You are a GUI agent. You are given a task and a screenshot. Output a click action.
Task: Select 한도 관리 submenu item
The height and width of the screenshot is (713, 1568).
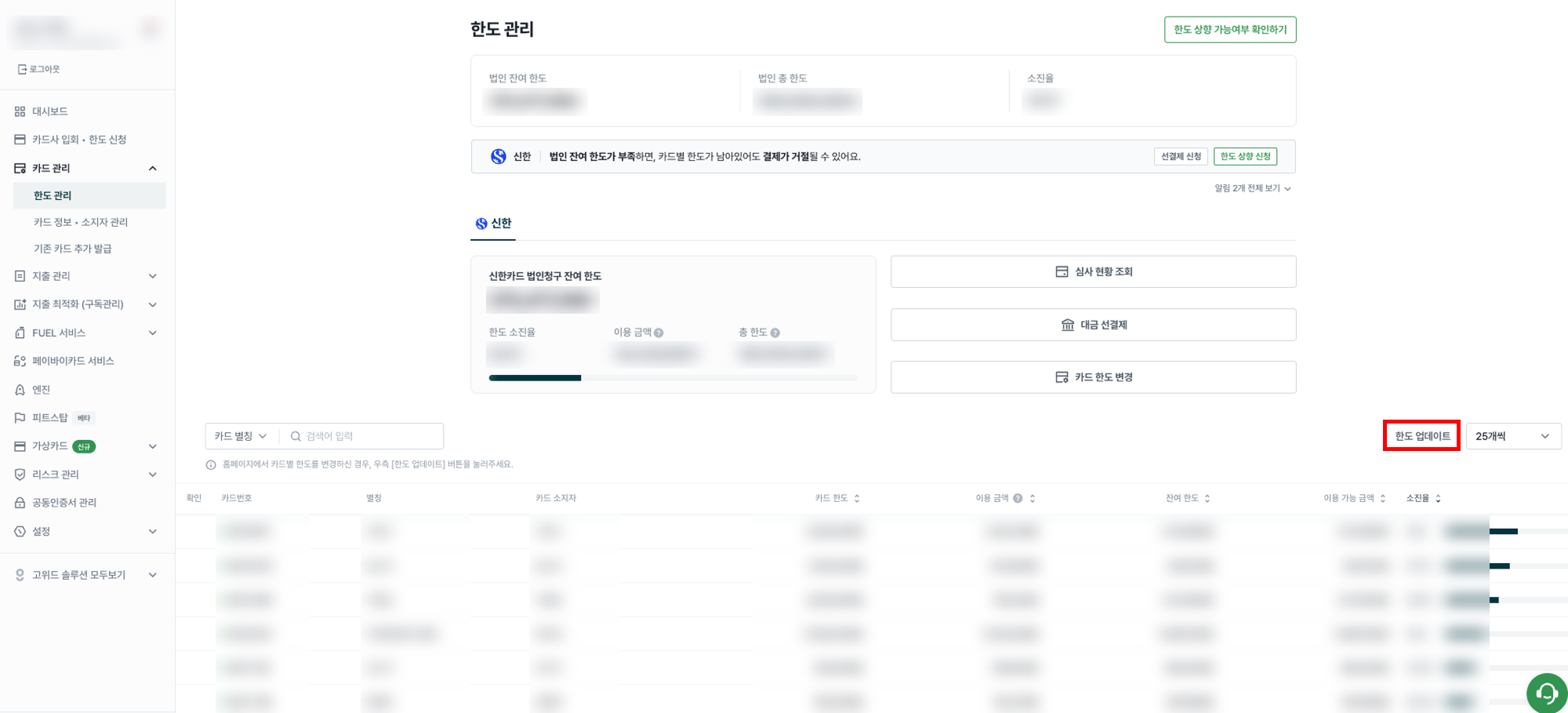[89, 195]
